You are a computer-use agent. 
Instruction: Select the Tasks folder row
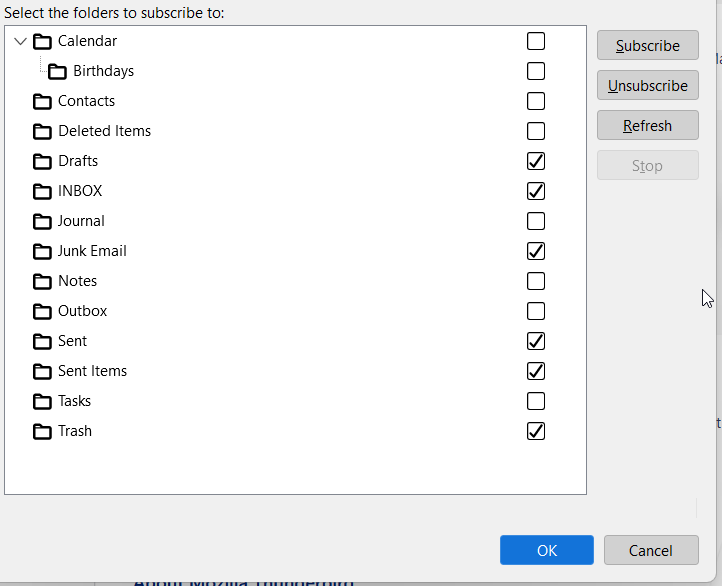point(74,401)
